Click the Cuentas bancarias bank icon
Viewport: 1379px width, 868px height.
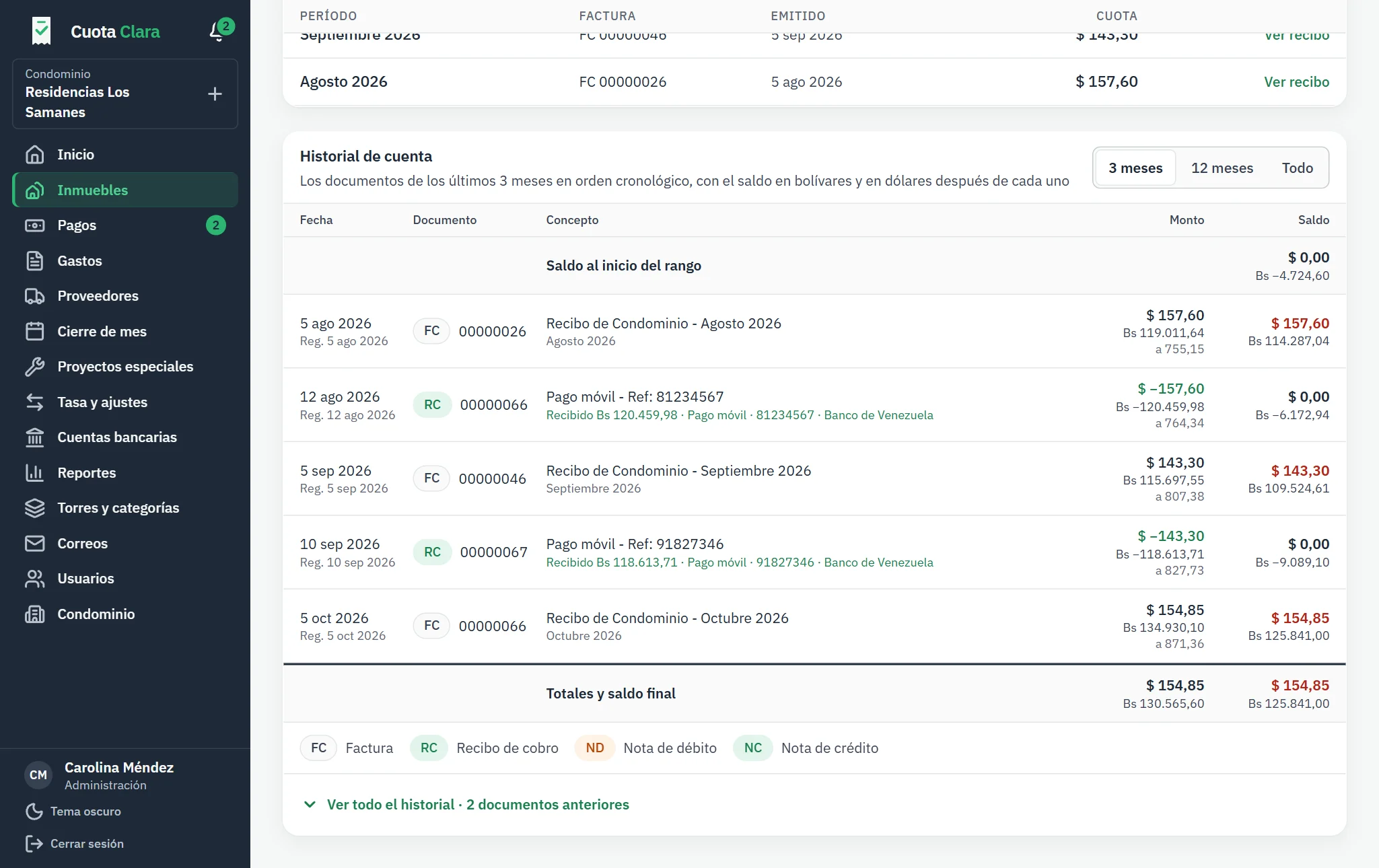coord(35,437)
